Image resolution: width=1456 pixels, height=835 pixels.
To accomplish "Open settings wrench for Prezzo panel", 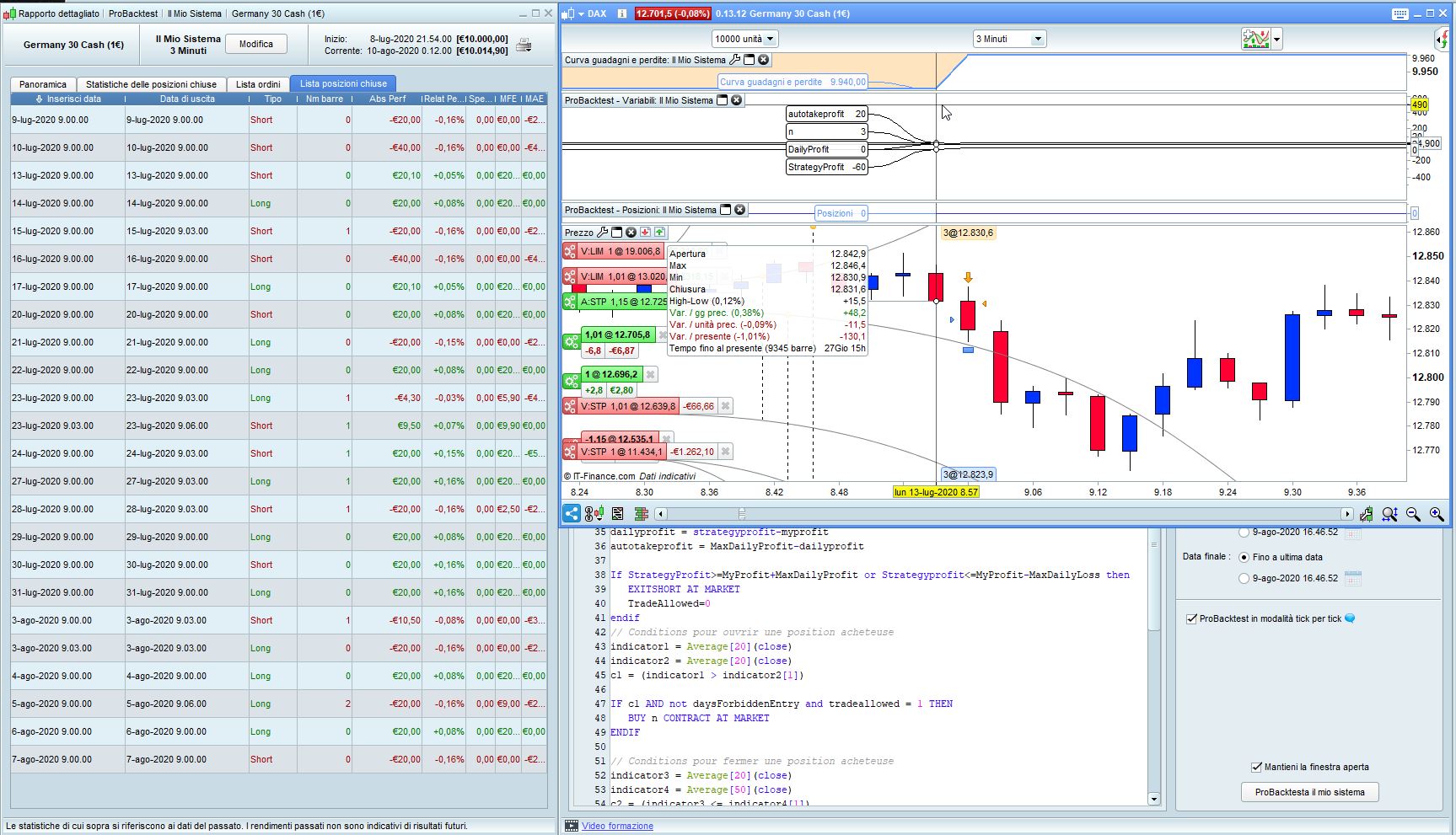I will [602, 233].
